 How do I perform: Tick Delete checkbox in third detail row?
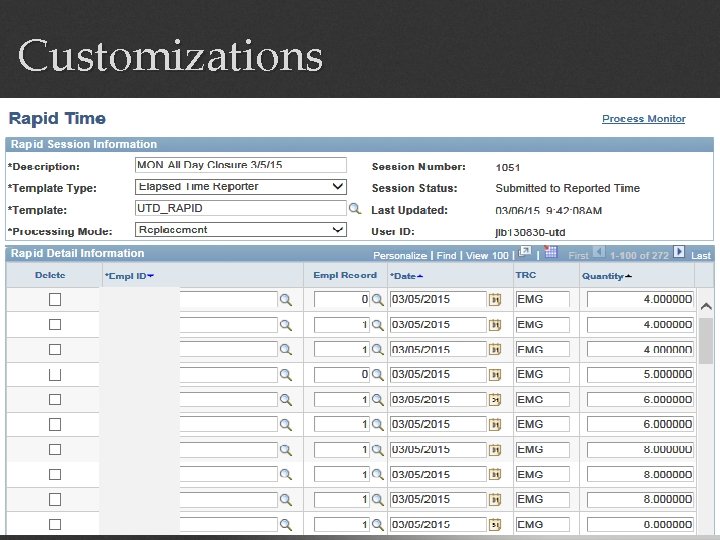(55, 349)
